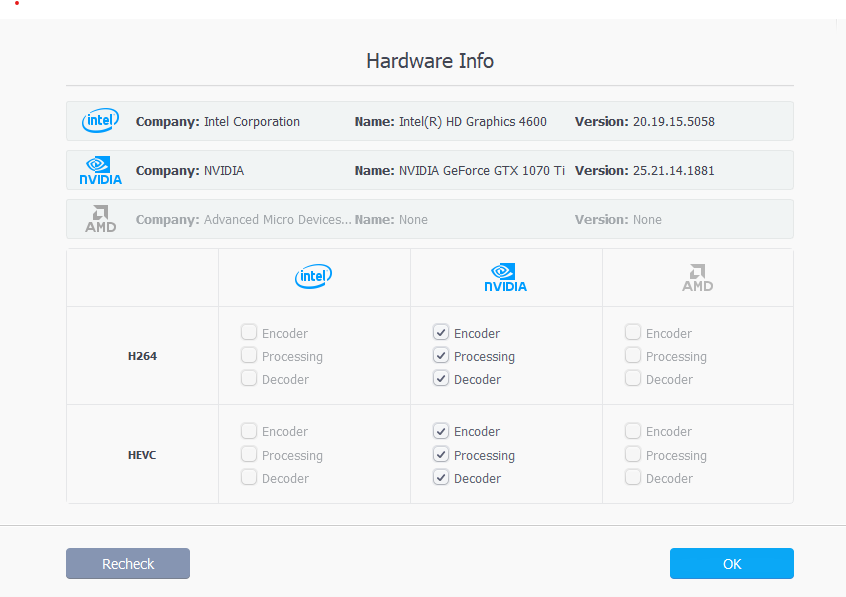Check the AMD H264 Encoder checkbox
The height and width of the screenshot is (597, 846).
[x=633, y=332]
